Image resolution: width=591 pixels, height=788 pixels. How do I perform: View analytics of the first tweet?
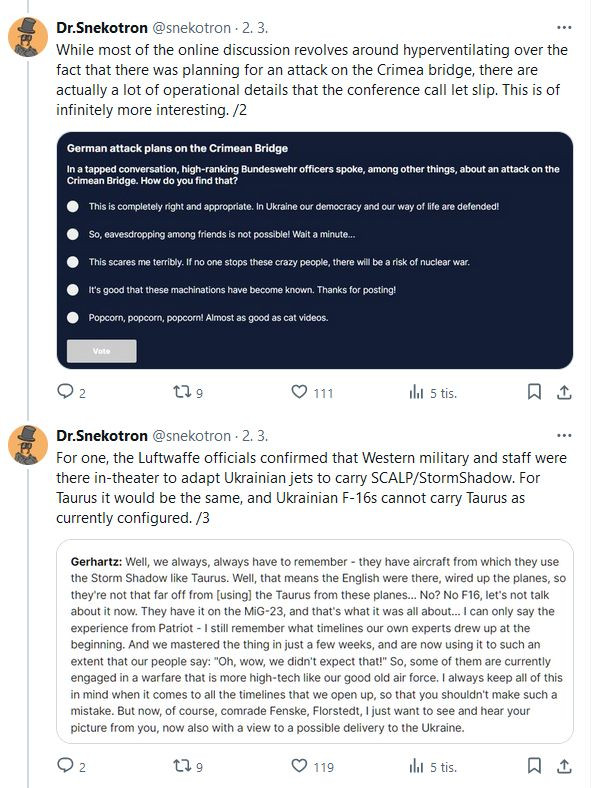pyautogui.click(x=417, y=391)
